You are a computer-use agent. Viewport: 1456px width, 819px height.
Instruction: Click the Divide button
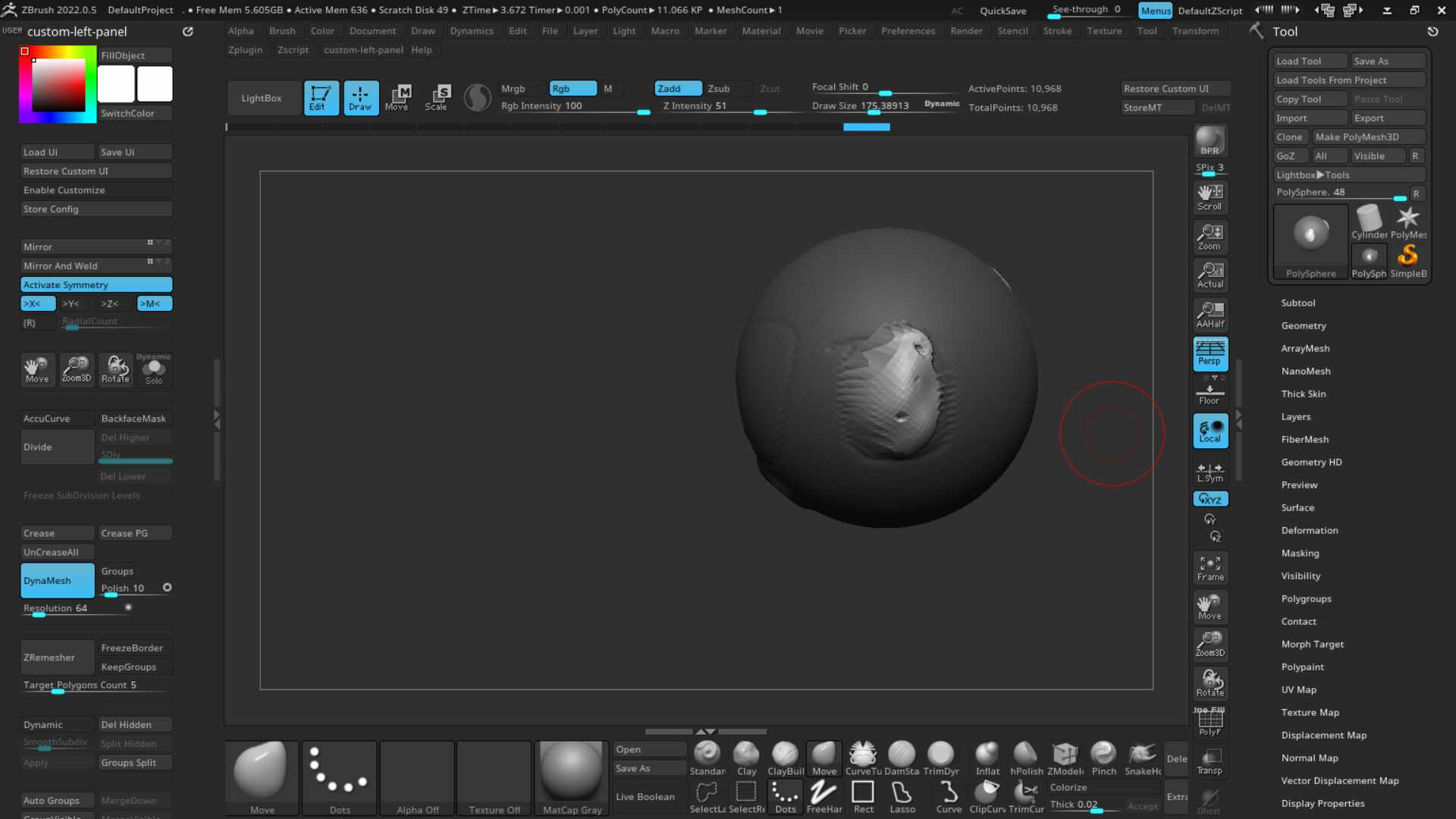58,447
